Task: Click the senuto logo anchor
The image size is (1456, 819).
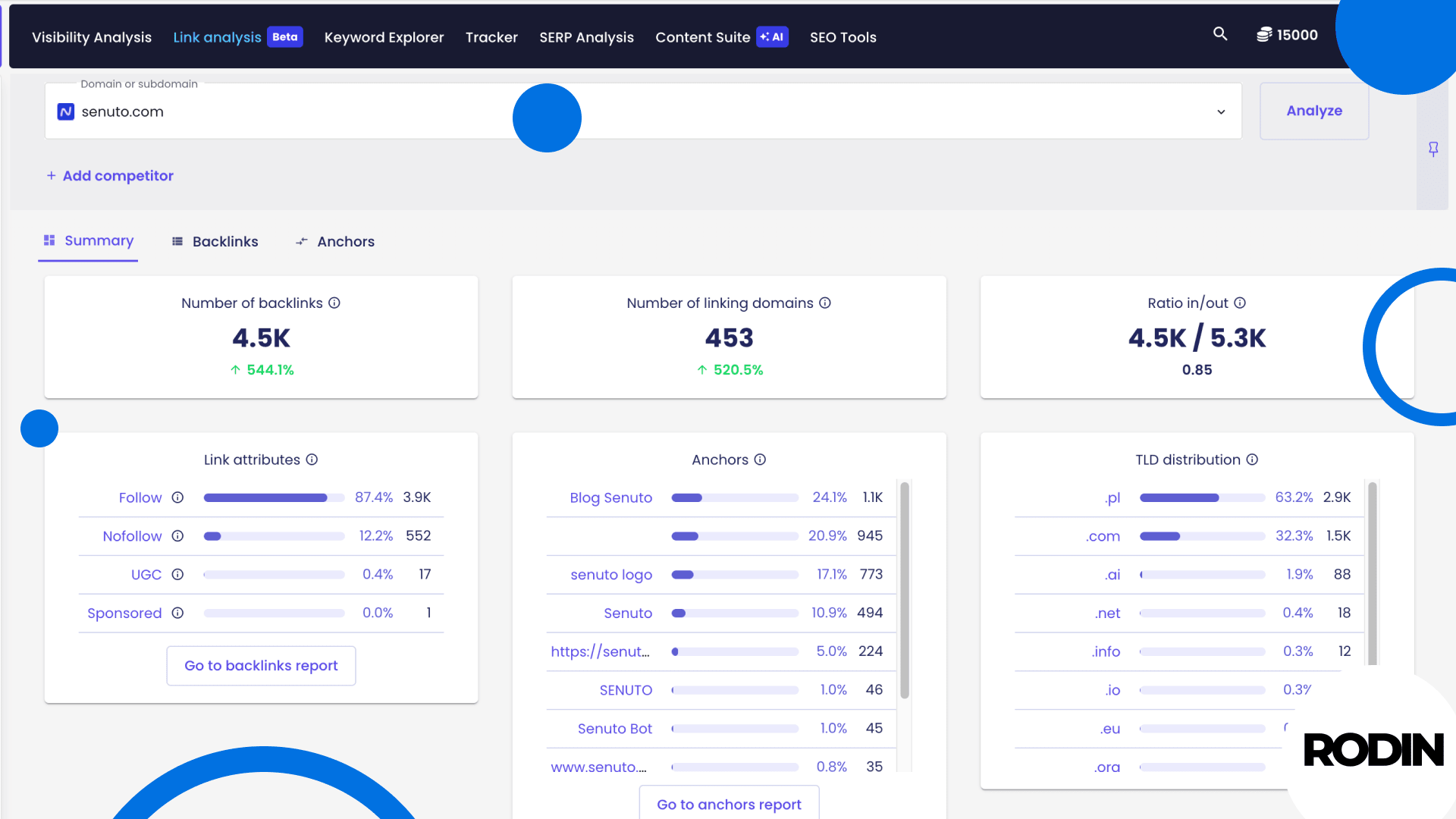Action: [611, 574]
